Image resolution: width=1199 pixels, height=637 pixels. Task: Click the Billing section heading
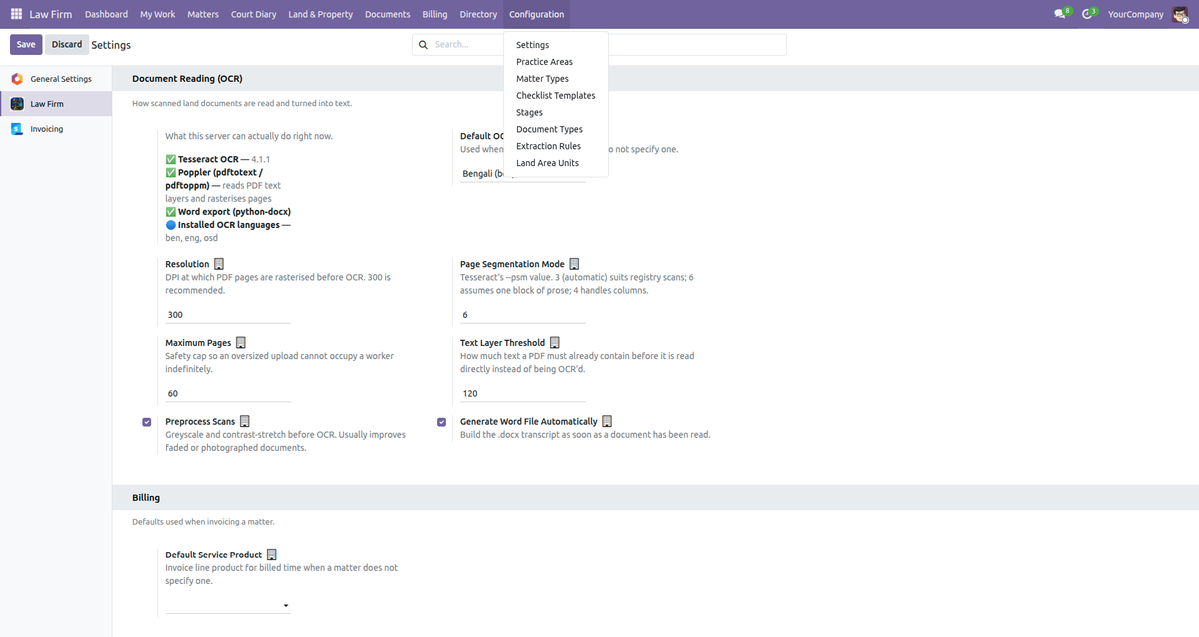click(x=146, y=498)
